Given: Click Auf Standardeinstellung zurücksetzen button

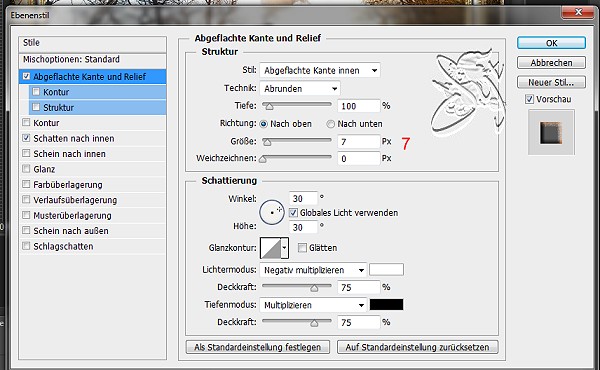Looking at the screenshot, I should tap(417, 347).
